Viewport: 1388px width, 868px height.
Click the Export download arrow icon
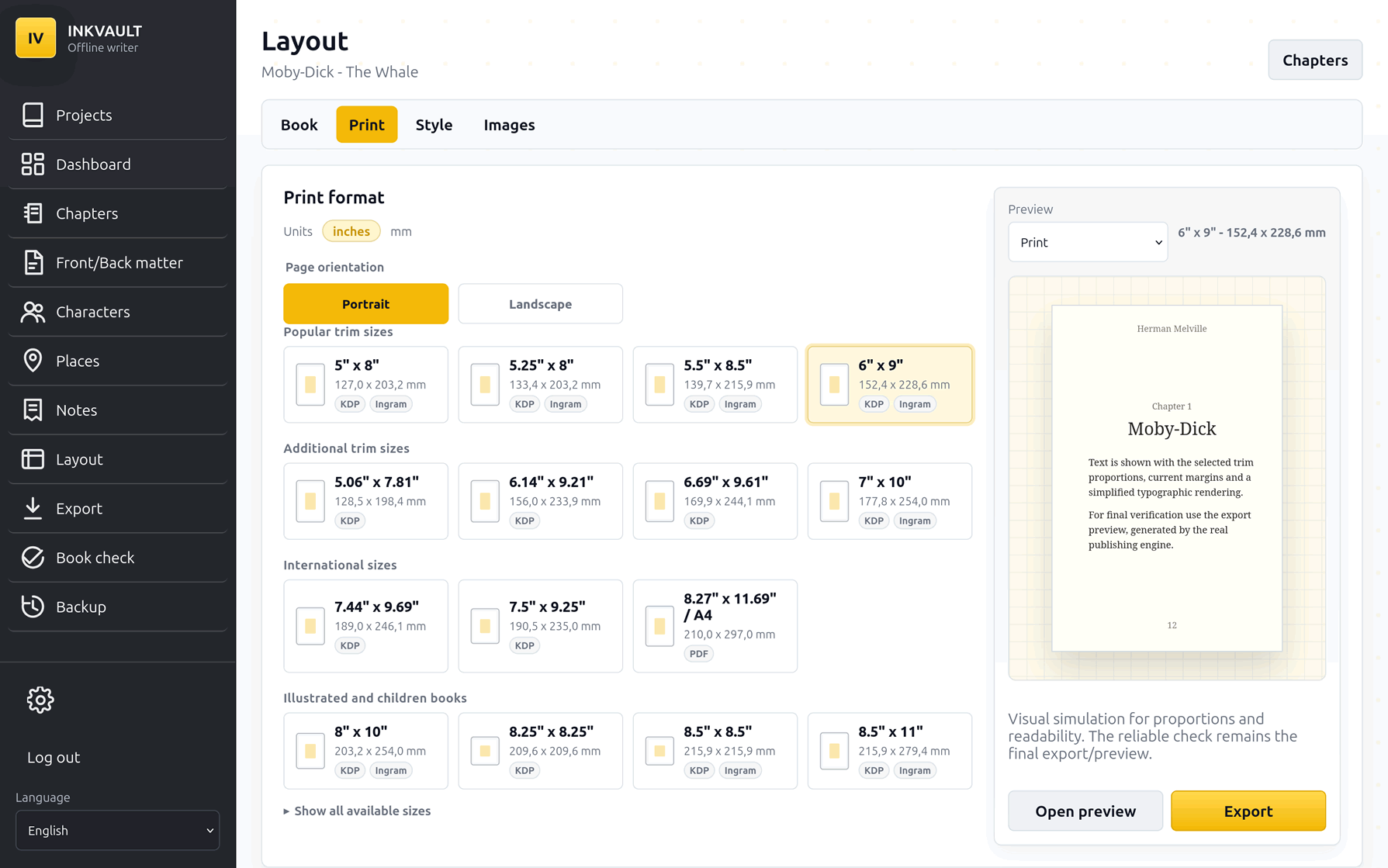pyautogui.click(x=33, y=508)
